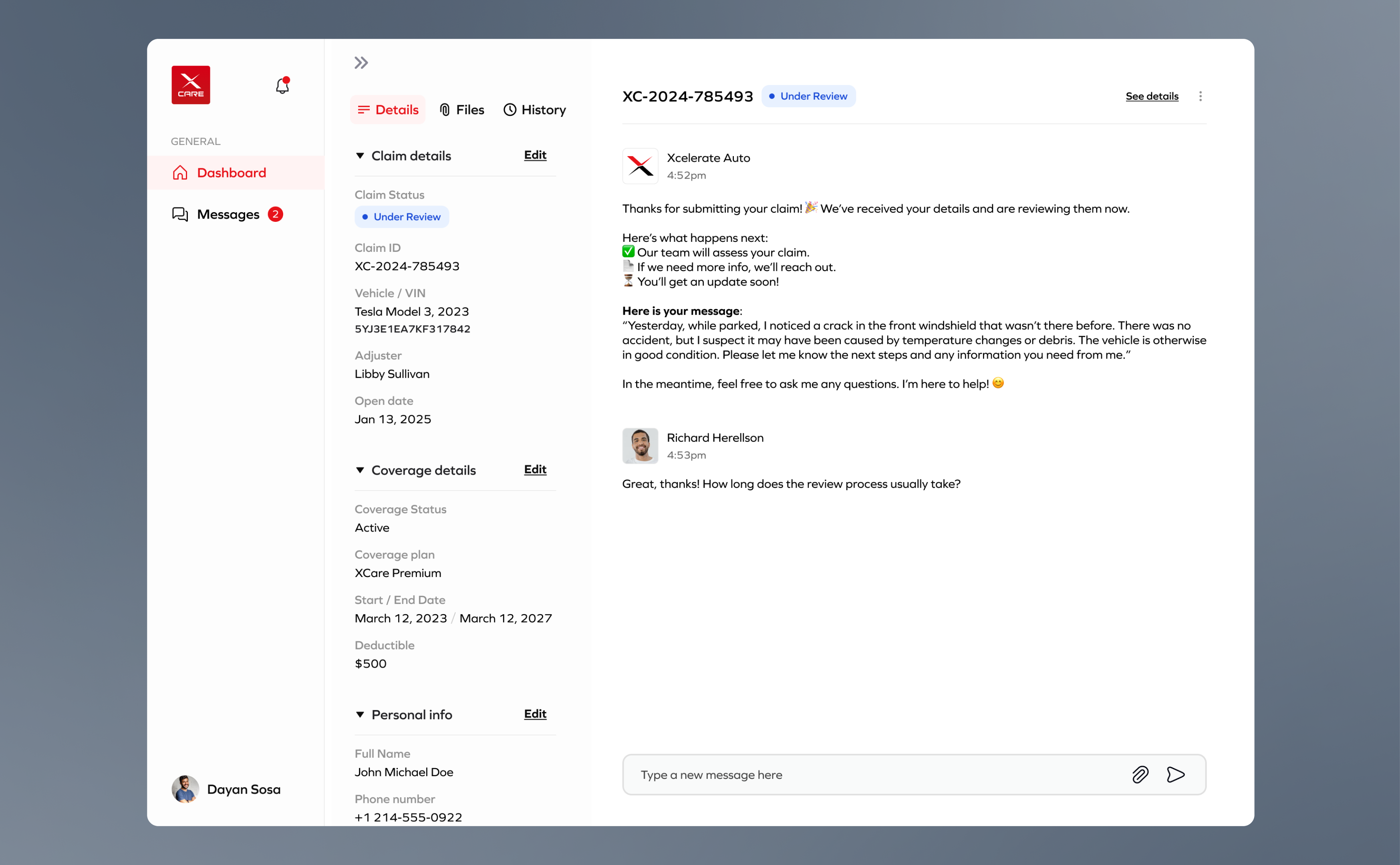Click Richard's message about review process time

(x=791, y=484)
